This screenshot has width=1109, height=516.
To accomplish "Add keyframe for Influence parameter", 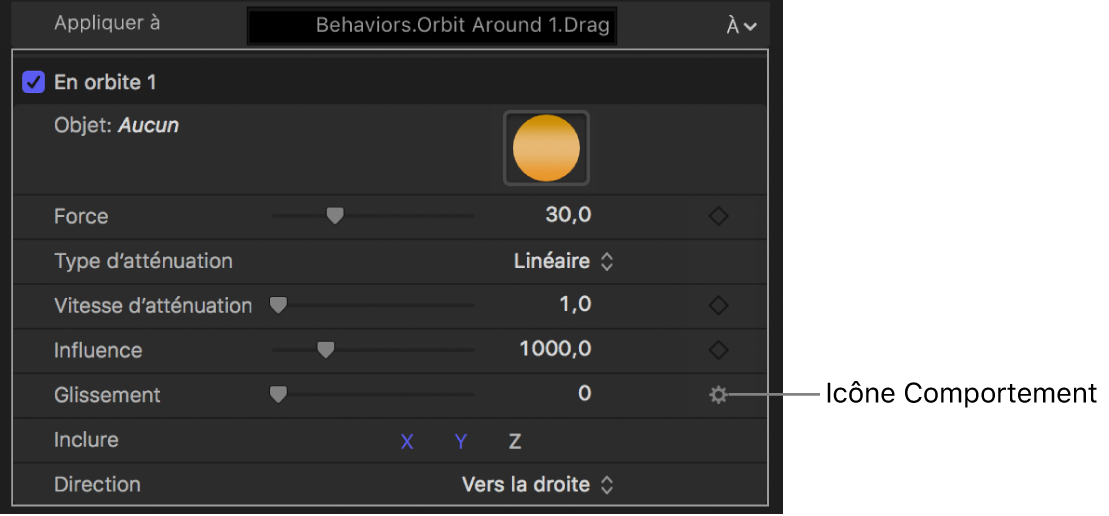I will click(x=719, y=350).
